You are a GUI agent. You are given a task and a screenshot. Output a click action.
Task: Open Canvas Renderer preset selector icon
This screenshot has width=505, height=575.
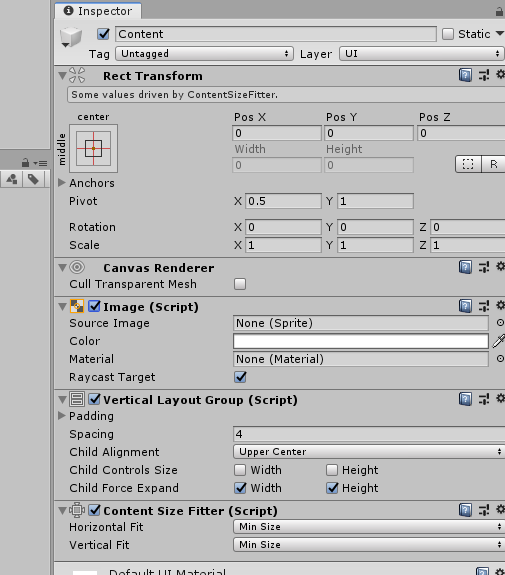(484, 267)
